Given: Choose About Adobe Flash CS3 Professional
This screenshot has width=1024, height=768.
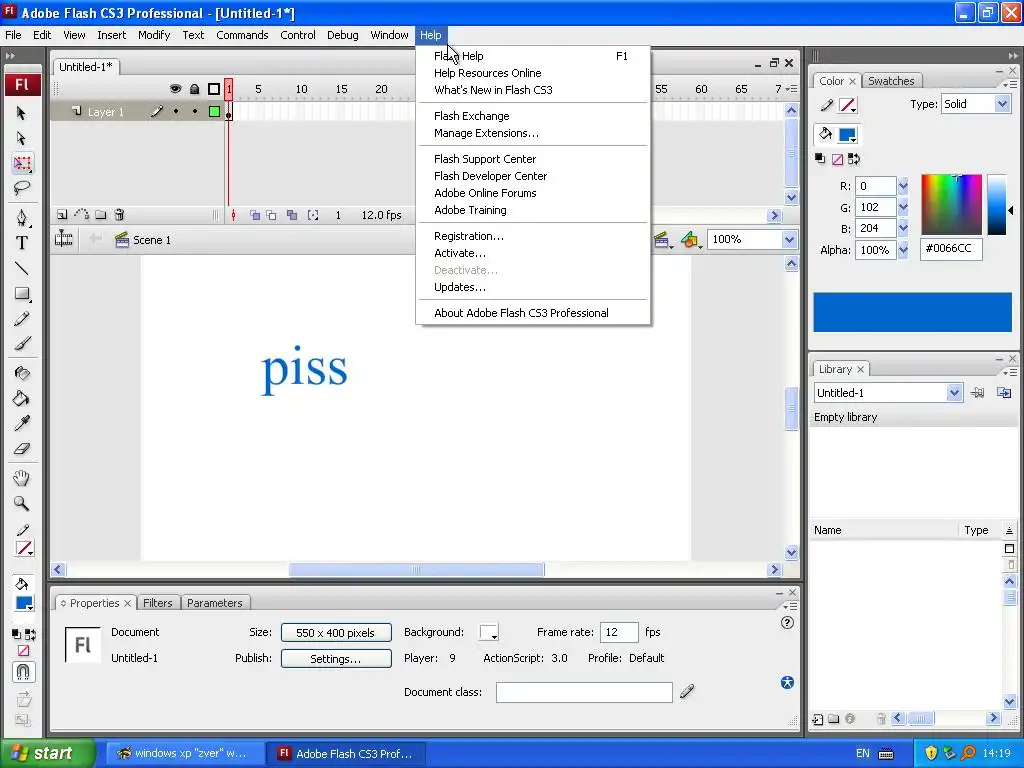Looking at the screenshot, I should point(521,313).
